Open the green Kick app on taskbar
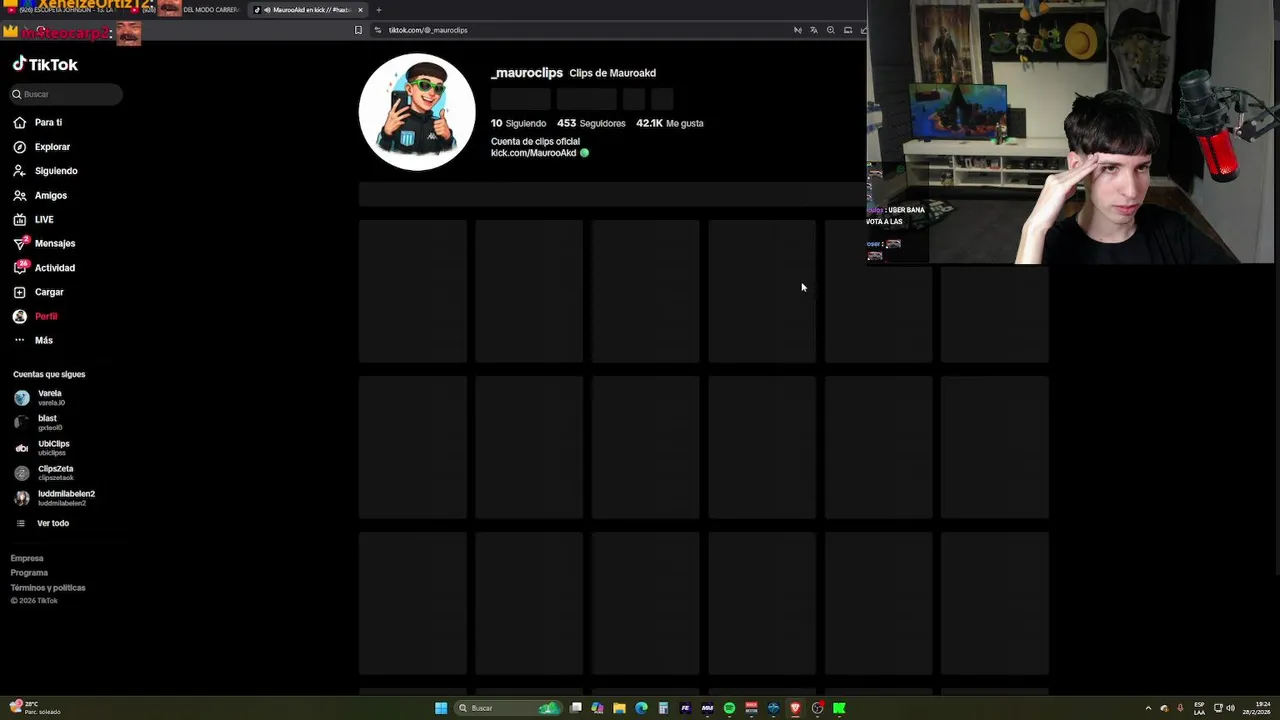Image resolution: width=1280 pixels, height=720 pixels. (x=839, y=708)
